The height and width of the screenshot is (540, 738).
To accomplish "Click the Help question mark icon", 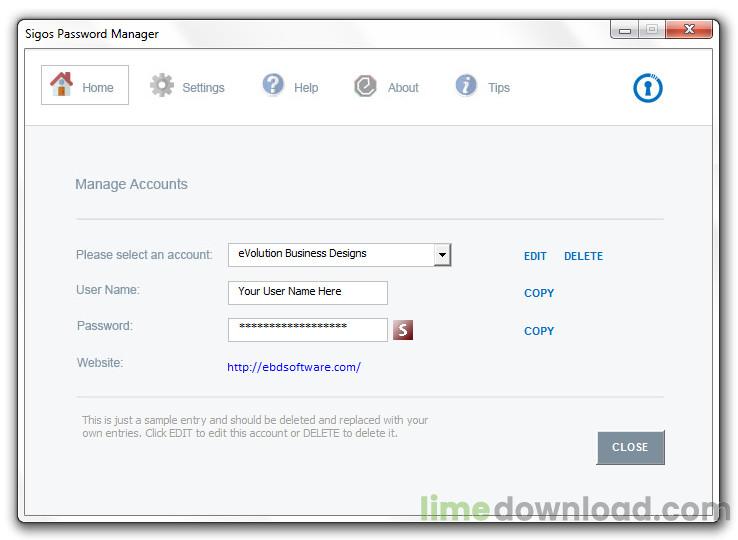I will tap(273, 85).
